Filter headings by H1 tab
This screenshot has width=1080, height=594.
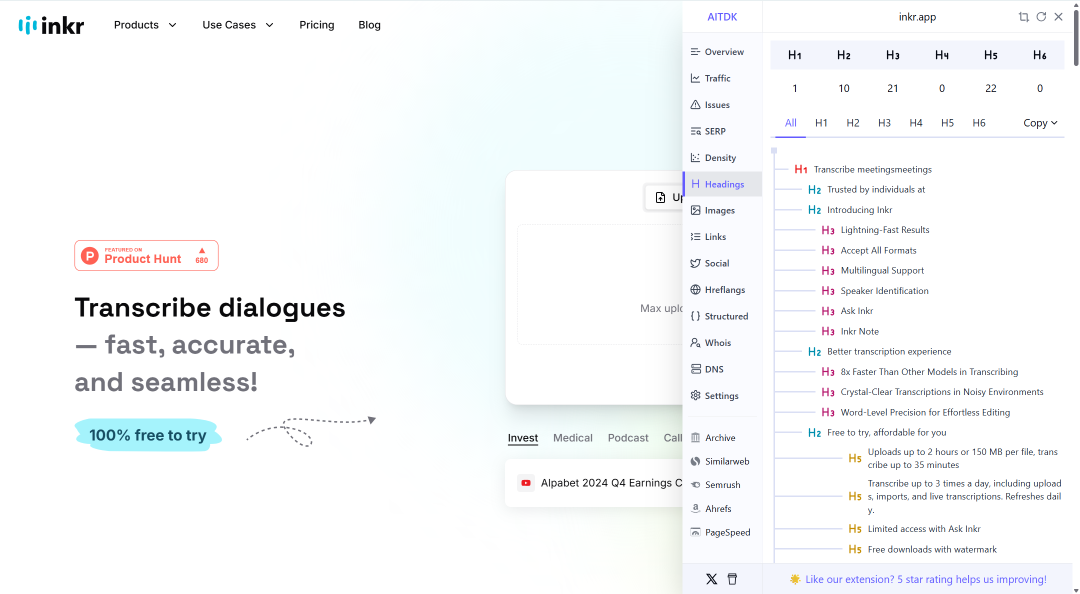821,123
